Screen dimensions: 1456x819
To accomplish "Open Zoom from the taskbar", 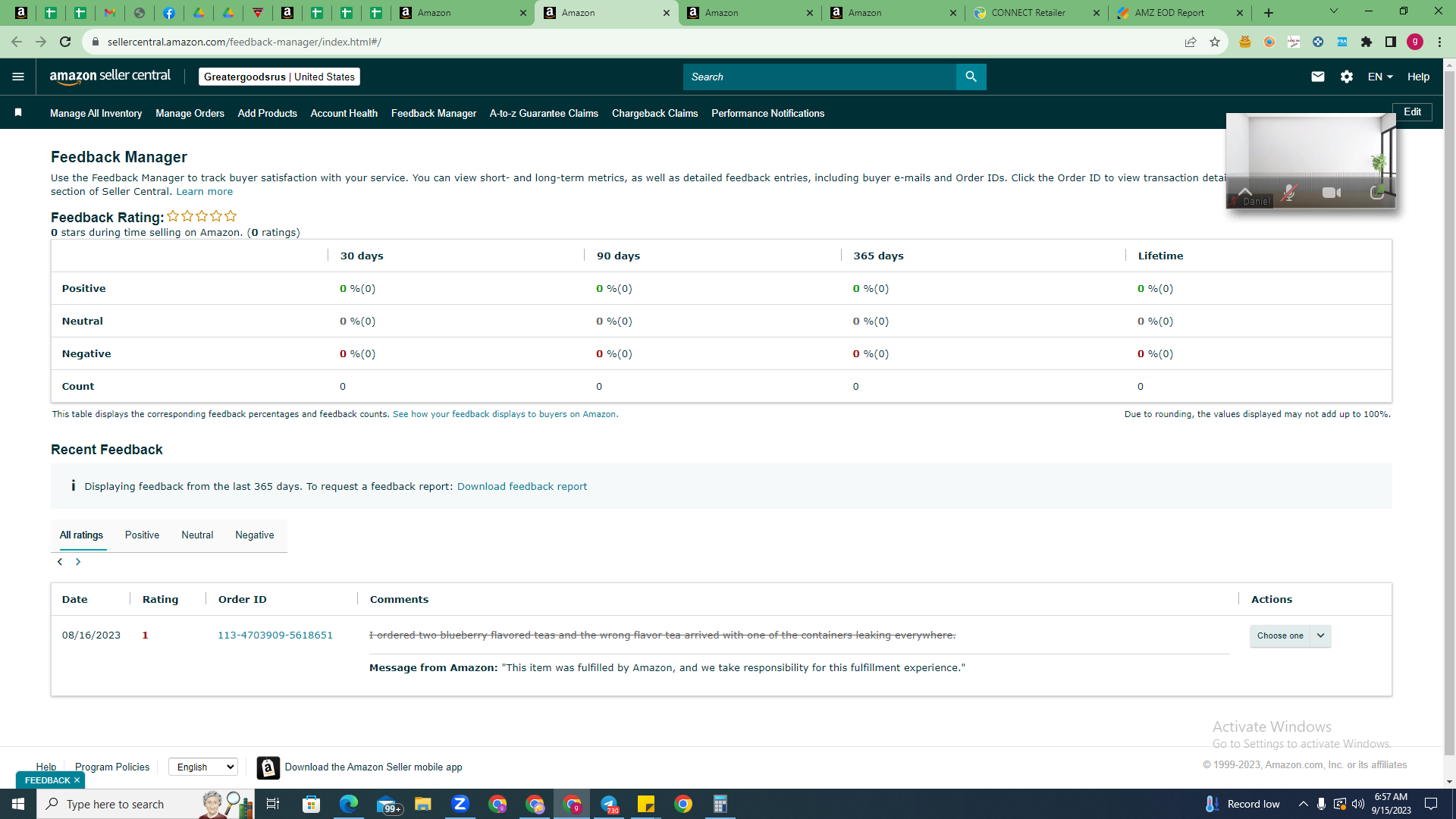I will tap(460, 804).
